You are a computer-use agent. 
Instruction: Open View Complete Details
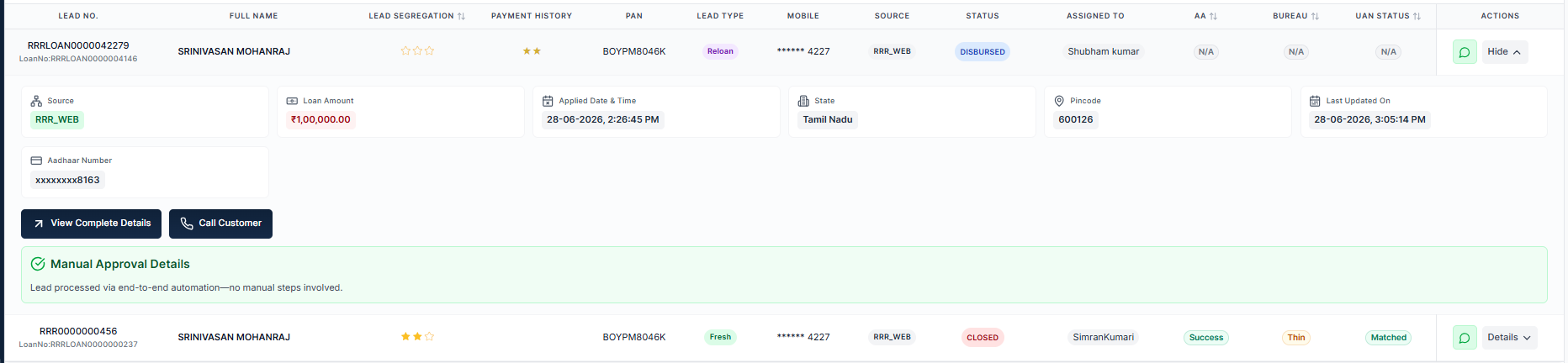click(91, 224)
